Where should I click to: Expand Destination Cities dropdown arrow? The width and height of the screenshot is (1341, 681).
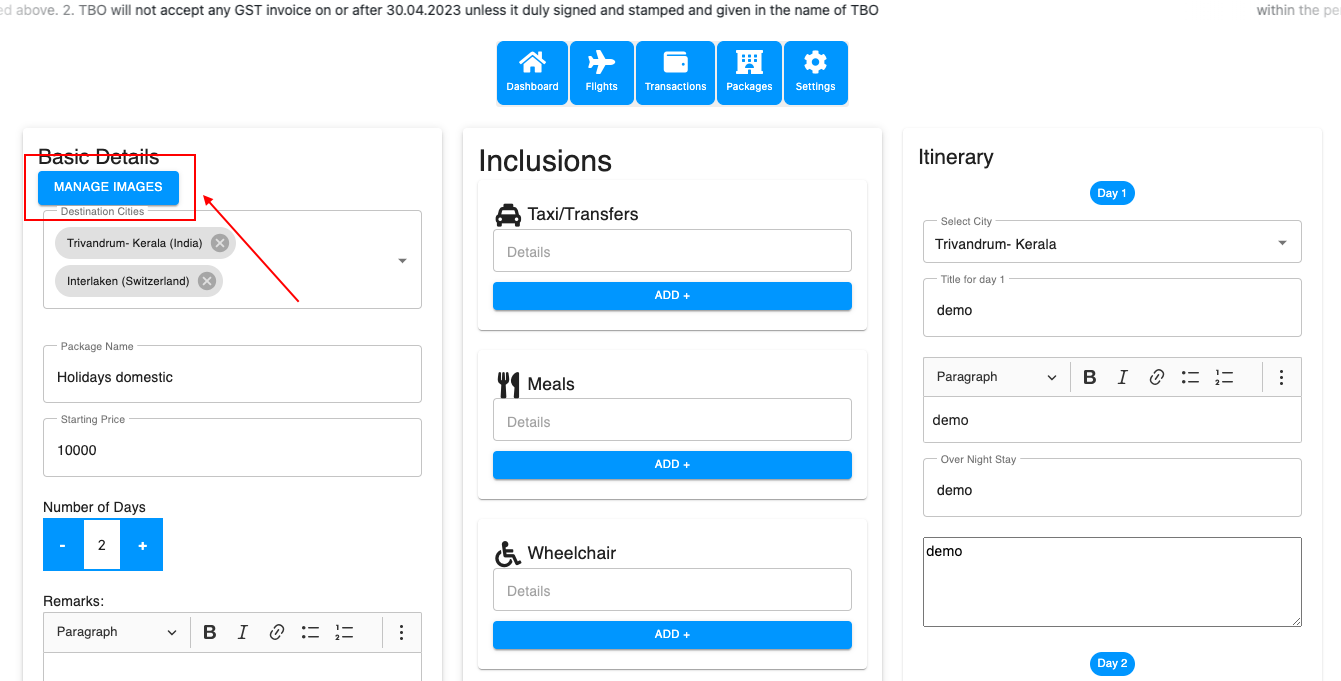click(402, 260)
